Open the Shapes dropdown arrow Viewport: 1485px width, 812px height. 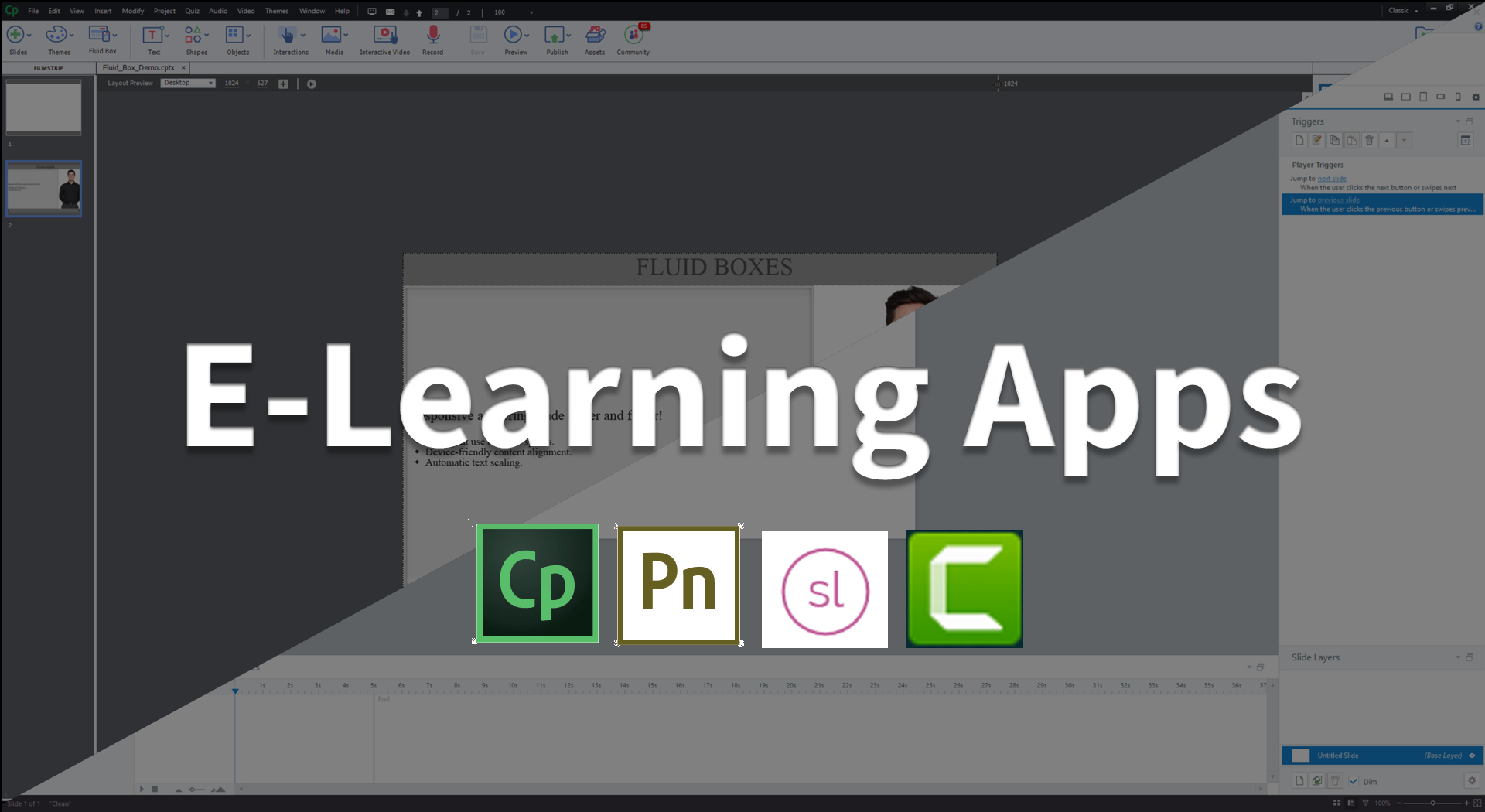[207, 35]
